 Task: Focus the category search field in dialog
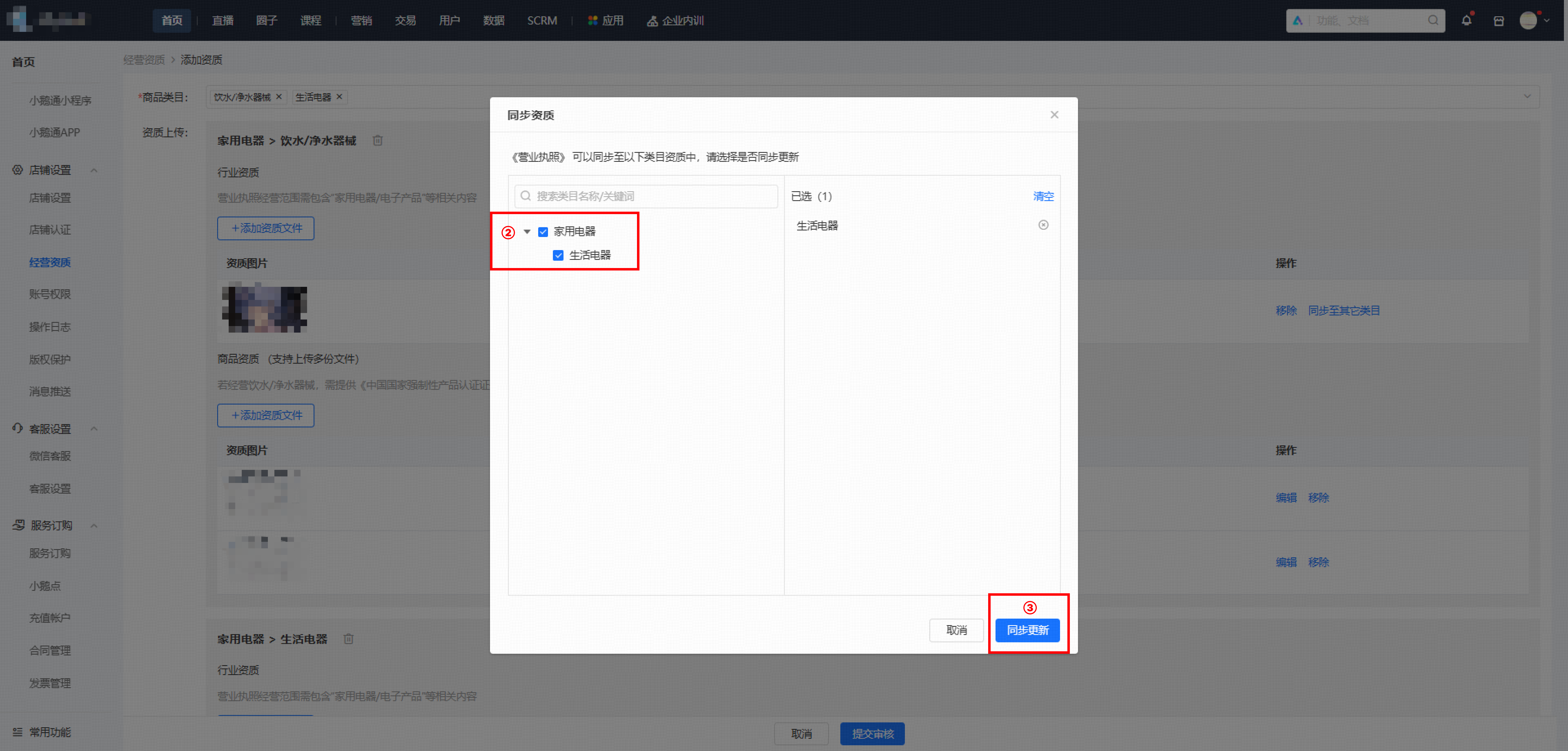(646, 196)
